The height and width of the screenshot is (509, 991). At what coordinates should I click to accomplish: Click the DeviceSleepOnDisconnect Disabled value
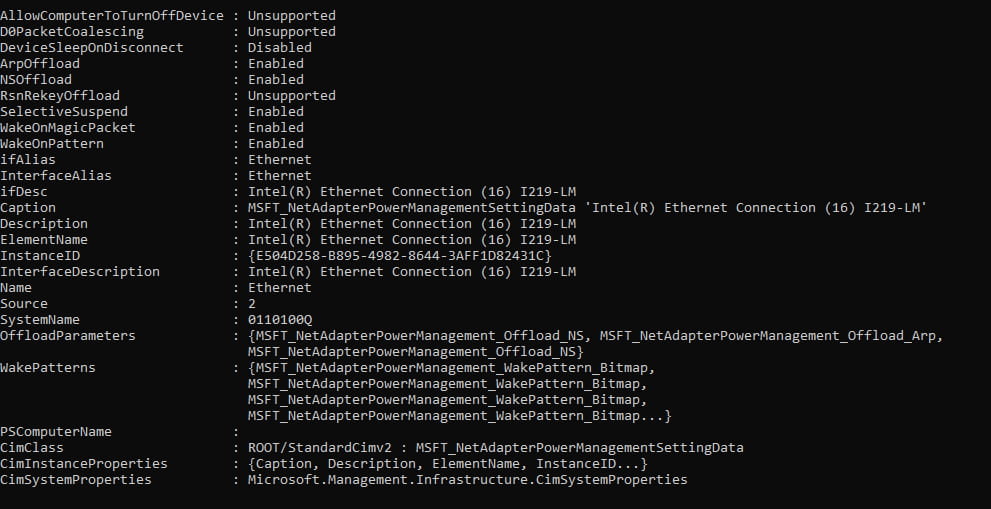pos(279,47)
